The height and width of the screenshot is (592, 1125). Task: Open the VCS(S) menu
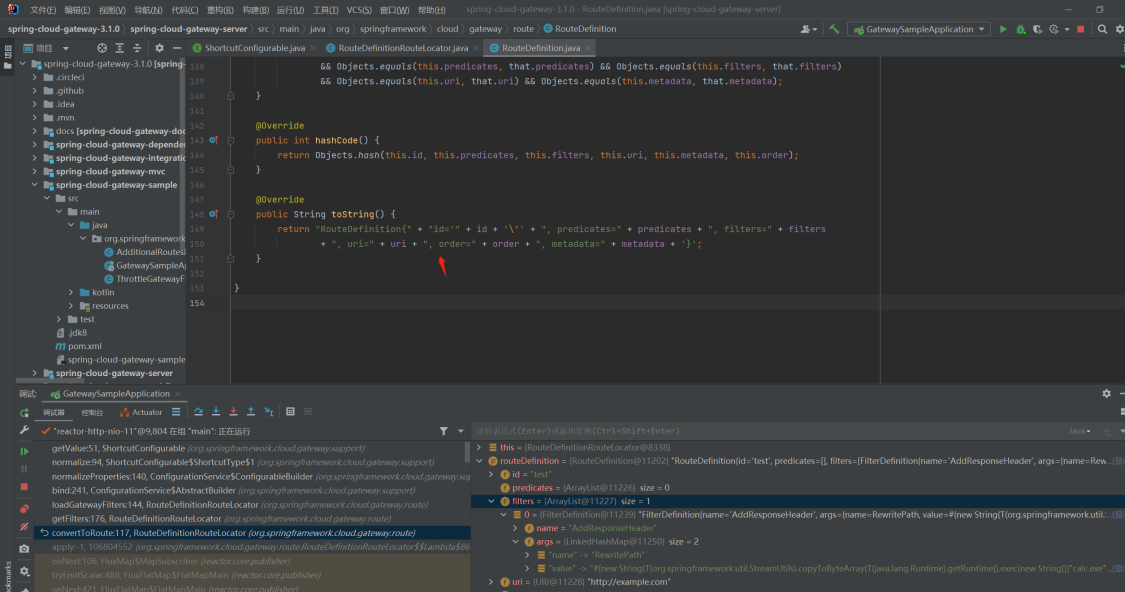pos(359,10)
